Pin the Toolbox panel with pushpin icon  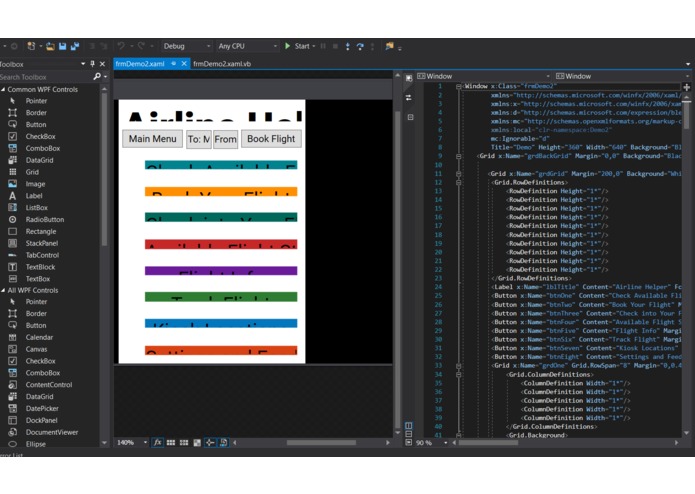coord(93,64)
